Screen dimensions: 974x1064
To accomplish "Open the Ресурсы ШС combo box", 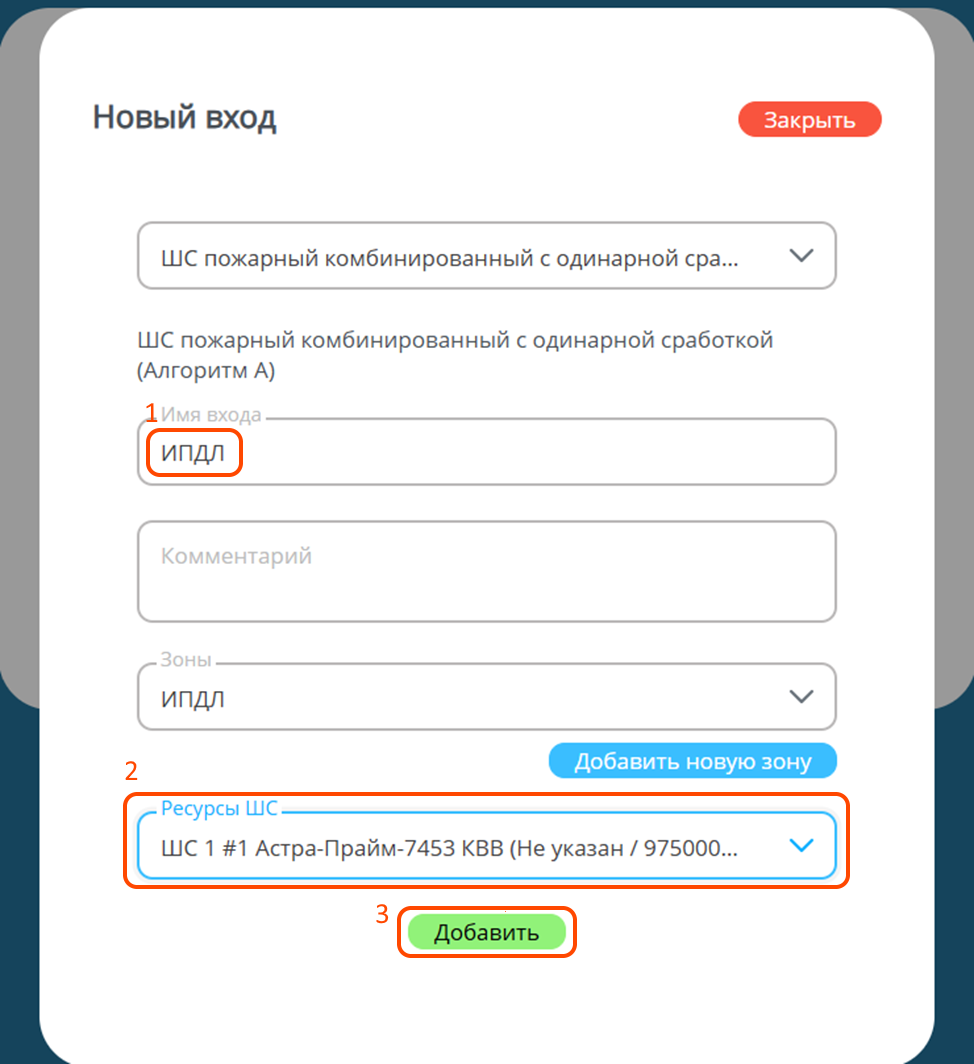I will pyautogui.click(x=486, y=846).
